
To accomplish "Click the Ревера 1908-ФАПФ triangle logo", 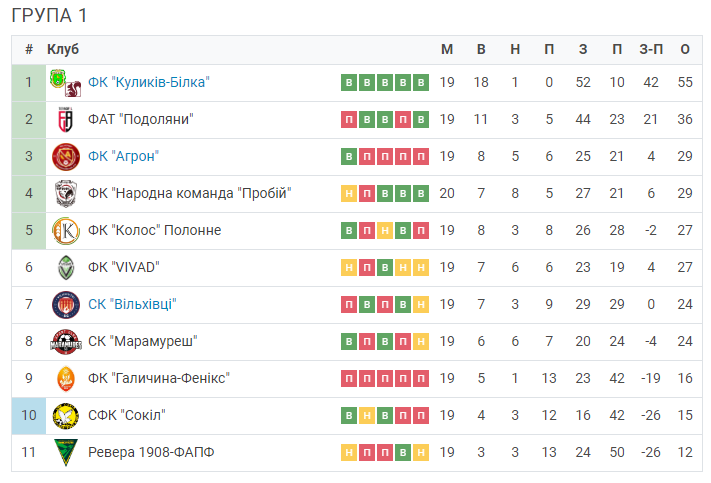I will pyautogui.click(x=66, y=452).
